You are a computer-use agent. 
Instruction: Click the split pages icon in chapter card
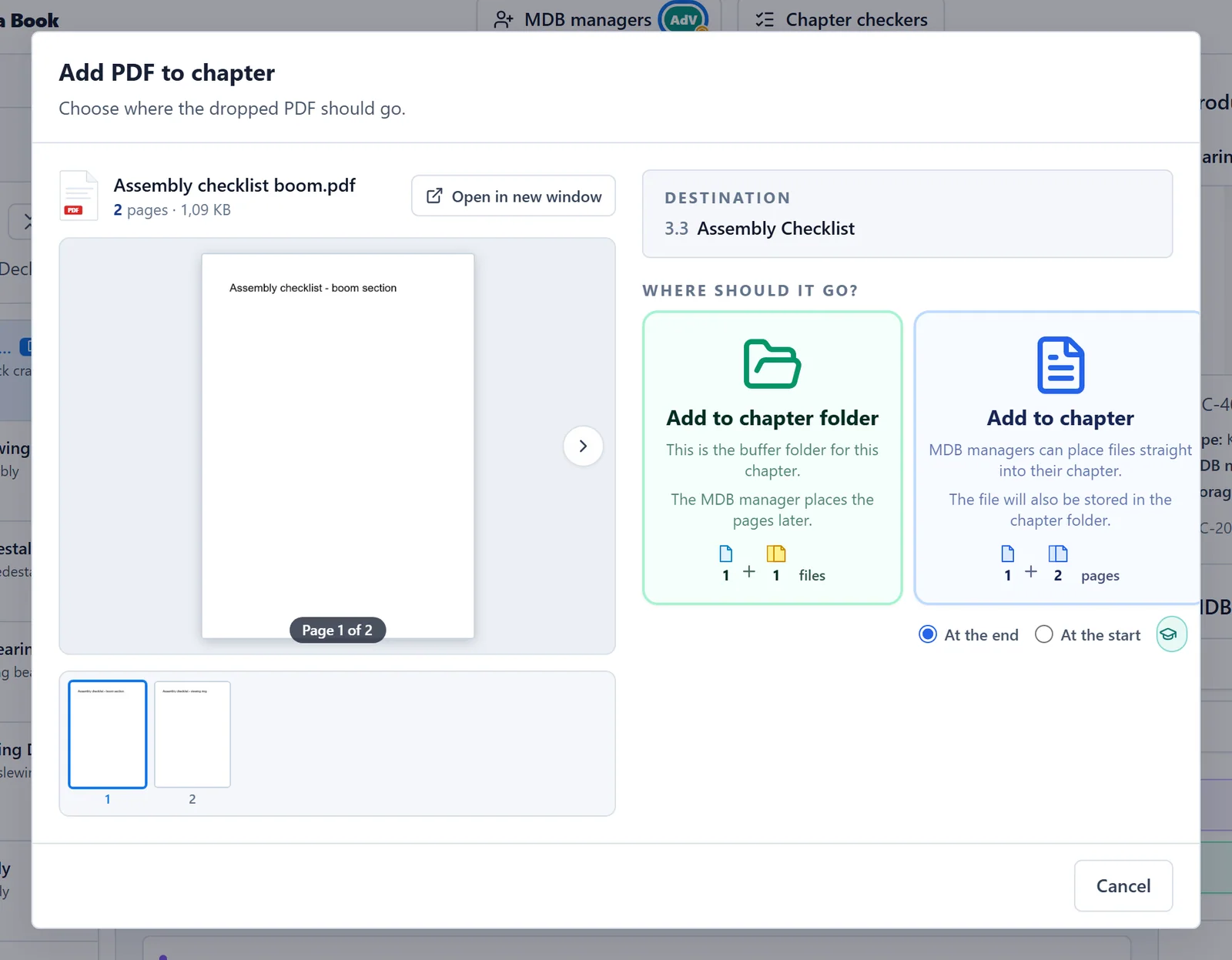[1058, 554]
